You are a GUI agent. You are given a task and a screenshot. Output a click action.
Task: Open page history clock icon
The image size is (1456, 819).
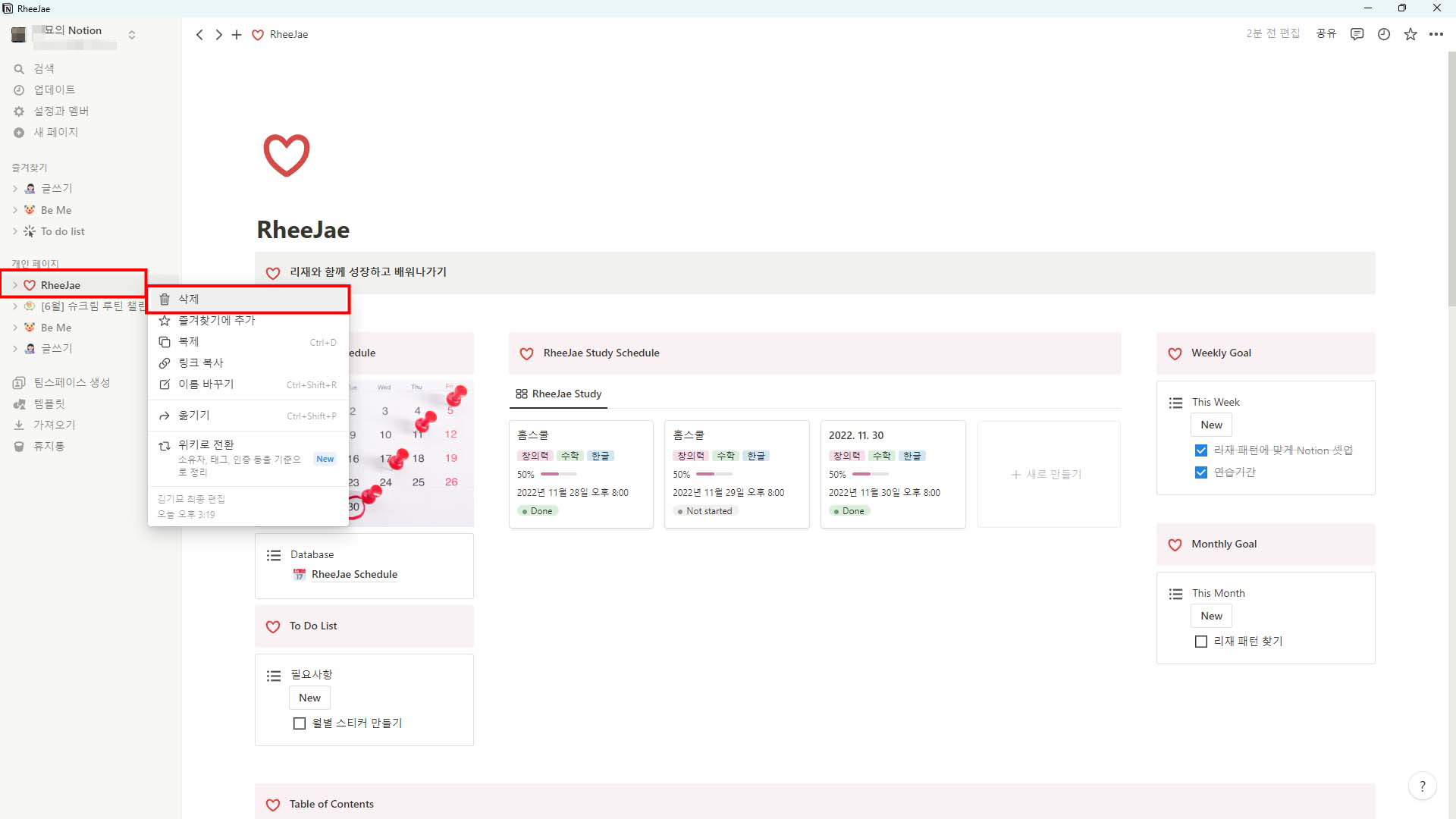(x=1383, y=34)
